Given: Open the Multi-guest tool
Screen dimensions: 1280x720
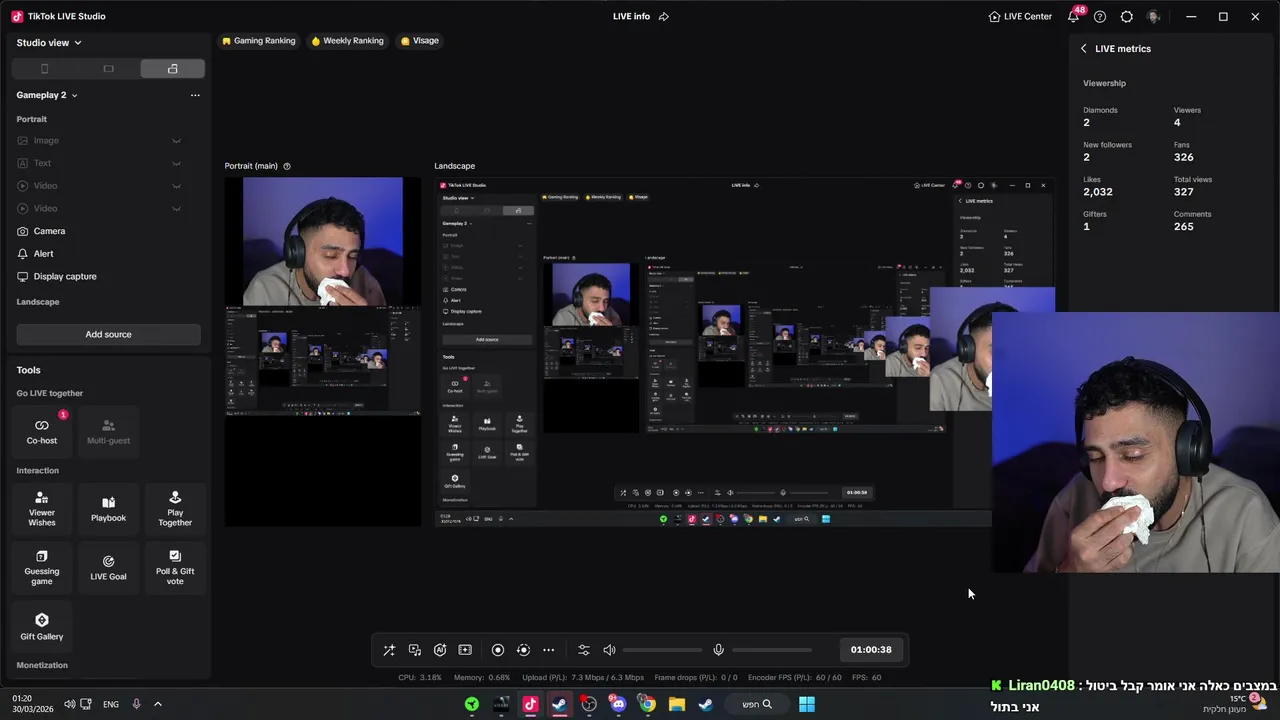Looking at the screenshot, I should pos(108,431).
